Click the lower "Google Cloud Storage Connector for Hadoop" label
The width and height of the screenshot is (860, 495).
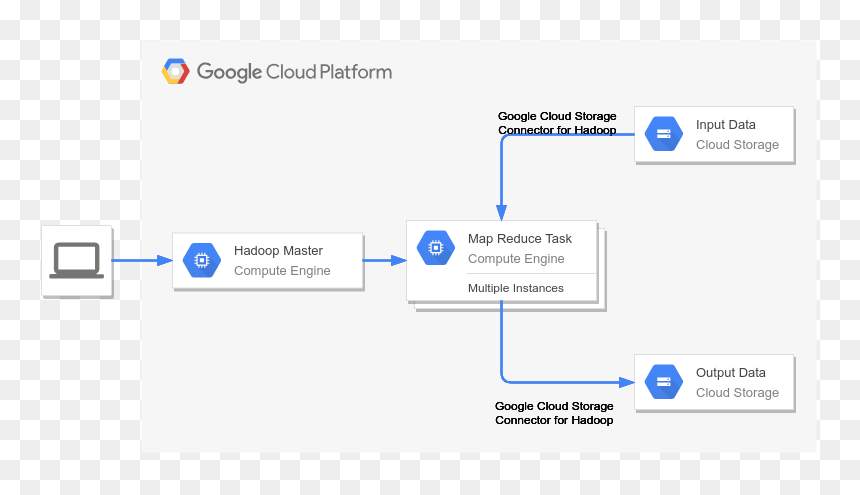554,413
